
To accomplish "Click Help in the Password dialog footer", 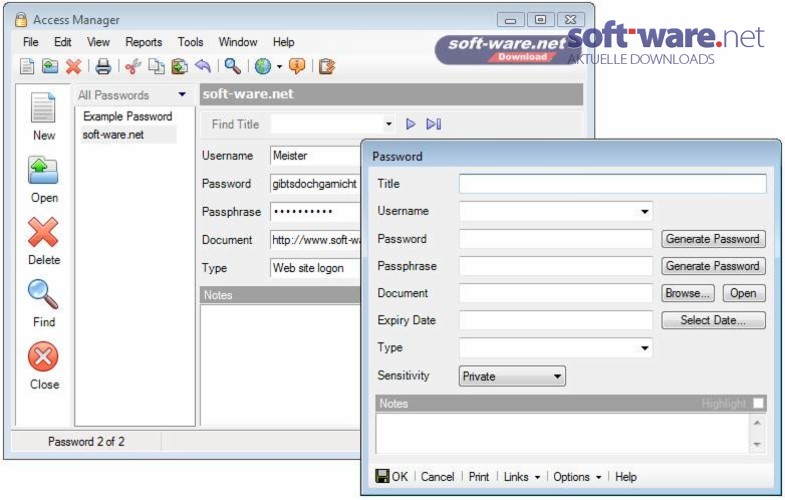I will click(625, 476).
